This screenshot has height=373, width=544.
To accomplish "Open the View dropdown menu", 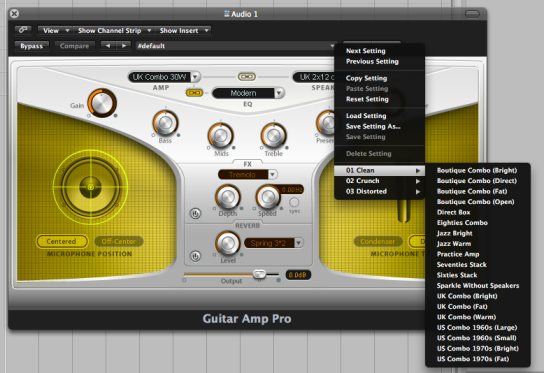I will pos(55,31).
